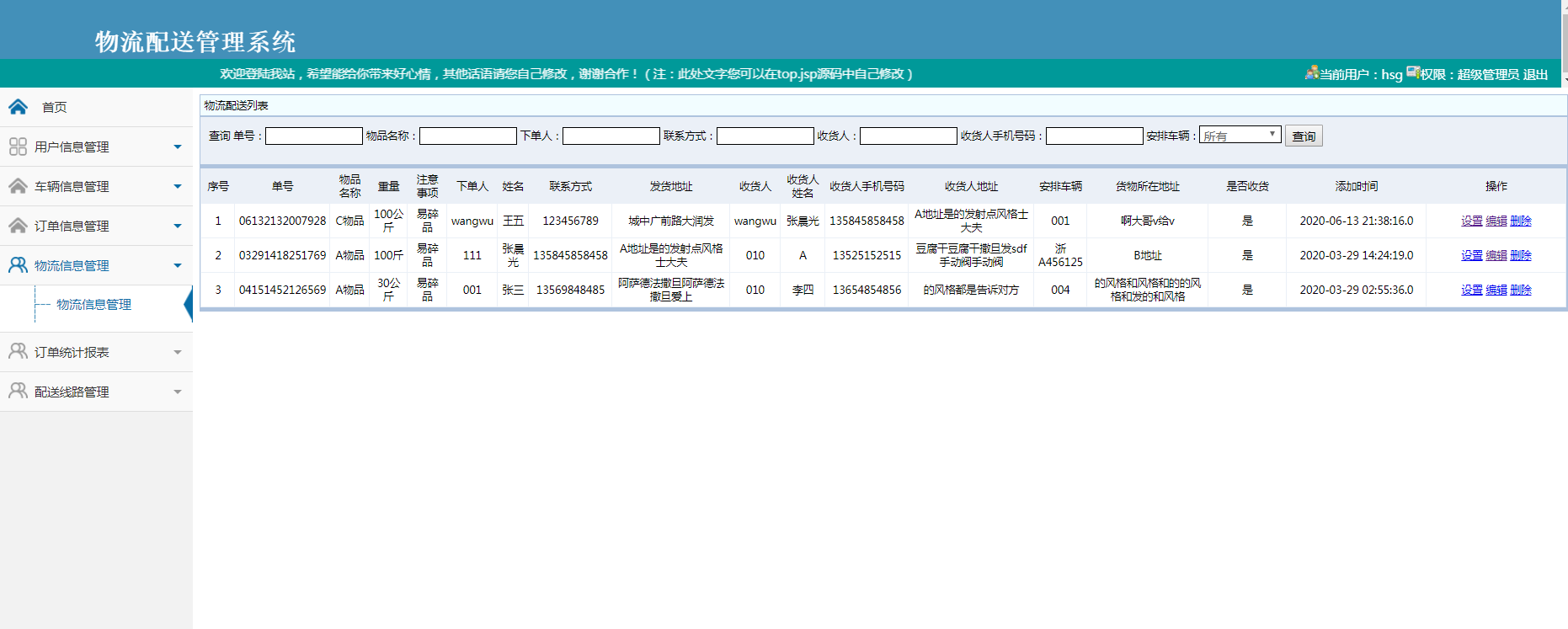Click the 操作 column header
Screen dimensions: 1568x629
(x=1496, y=186)
